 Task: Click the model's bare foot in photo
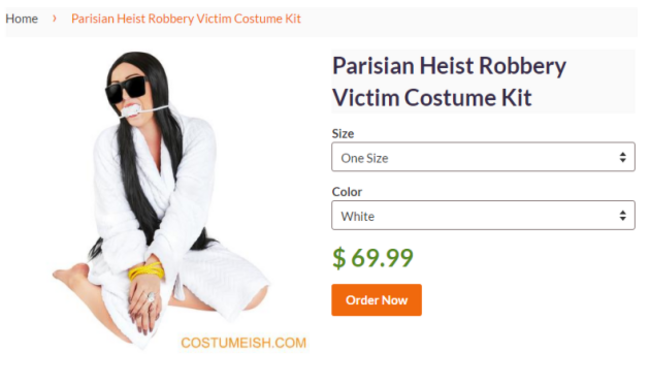coord(70,274)
